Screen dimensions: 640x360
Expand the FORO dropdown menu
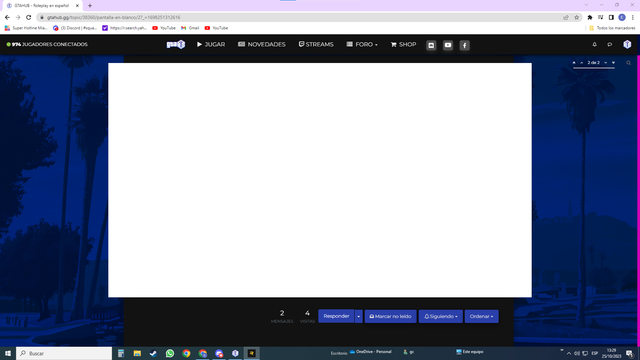point(362,44)
